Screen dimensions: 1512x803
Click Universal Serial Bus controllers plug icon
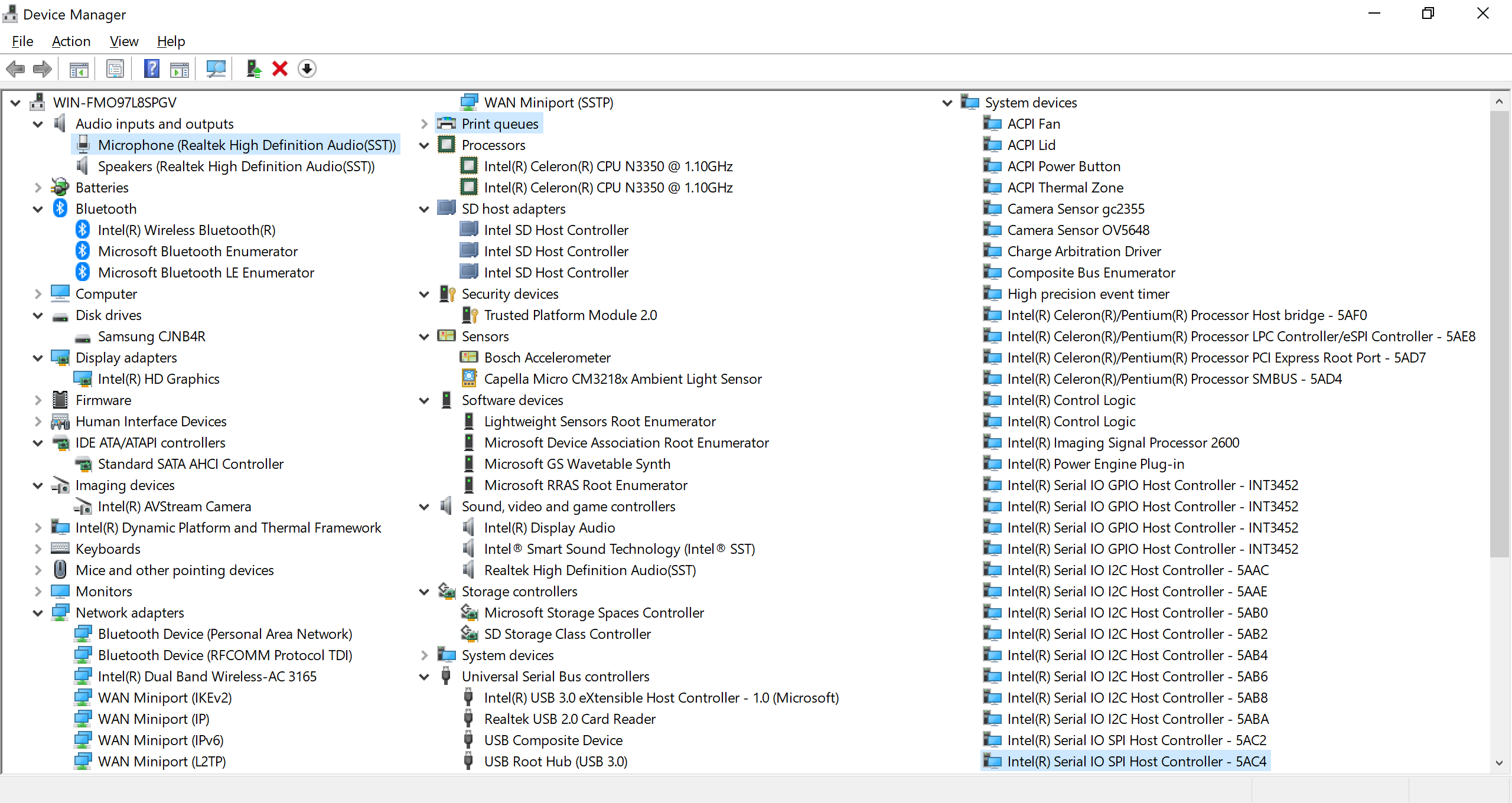[x=447, y=676]
